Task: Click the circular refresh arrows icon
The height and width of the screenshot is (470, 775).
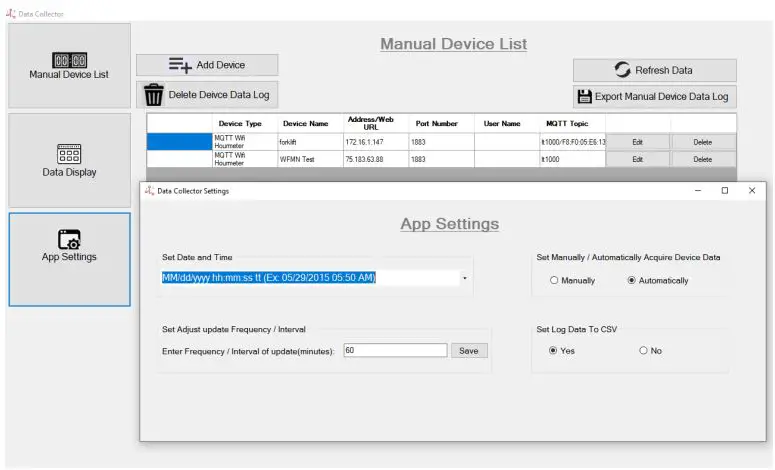Action: pos(622,70)
